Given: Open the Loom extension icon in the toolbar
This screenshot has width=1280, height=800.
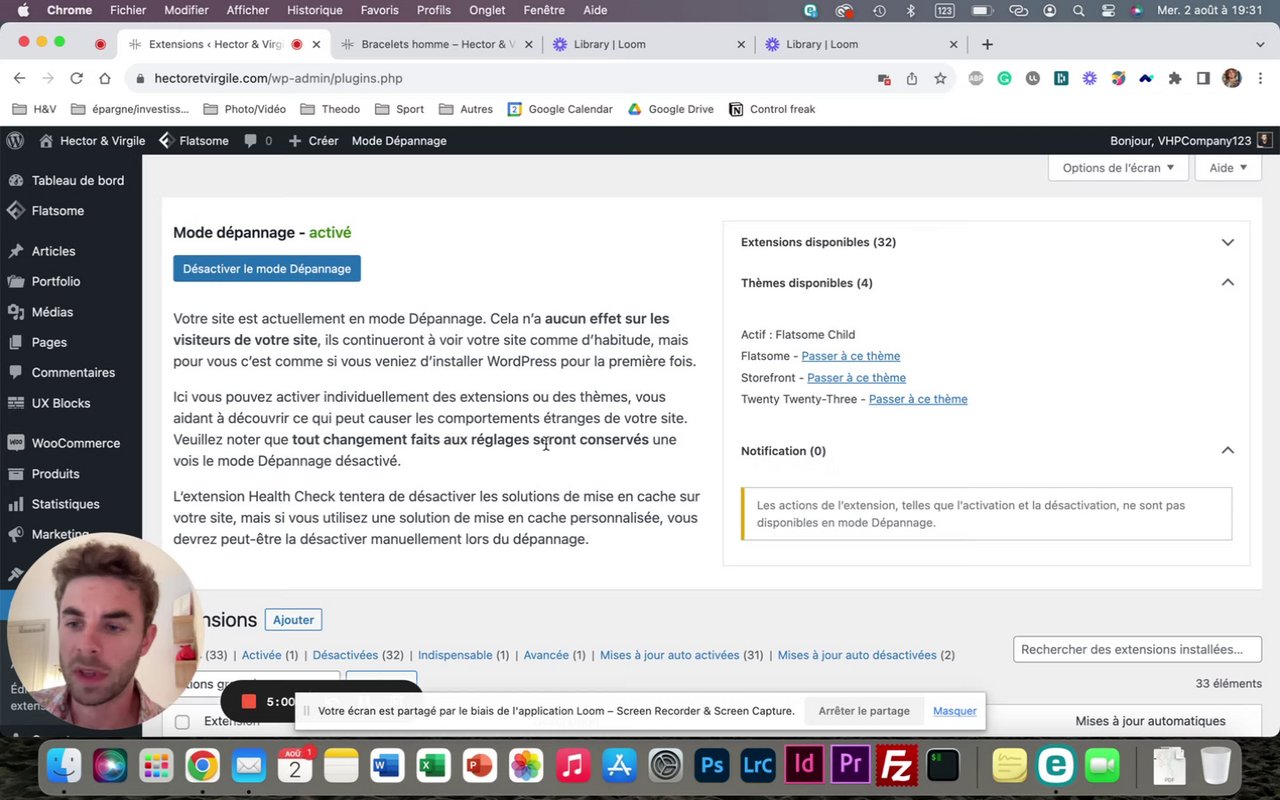Looking at the screenshot, I should 1089,78.
